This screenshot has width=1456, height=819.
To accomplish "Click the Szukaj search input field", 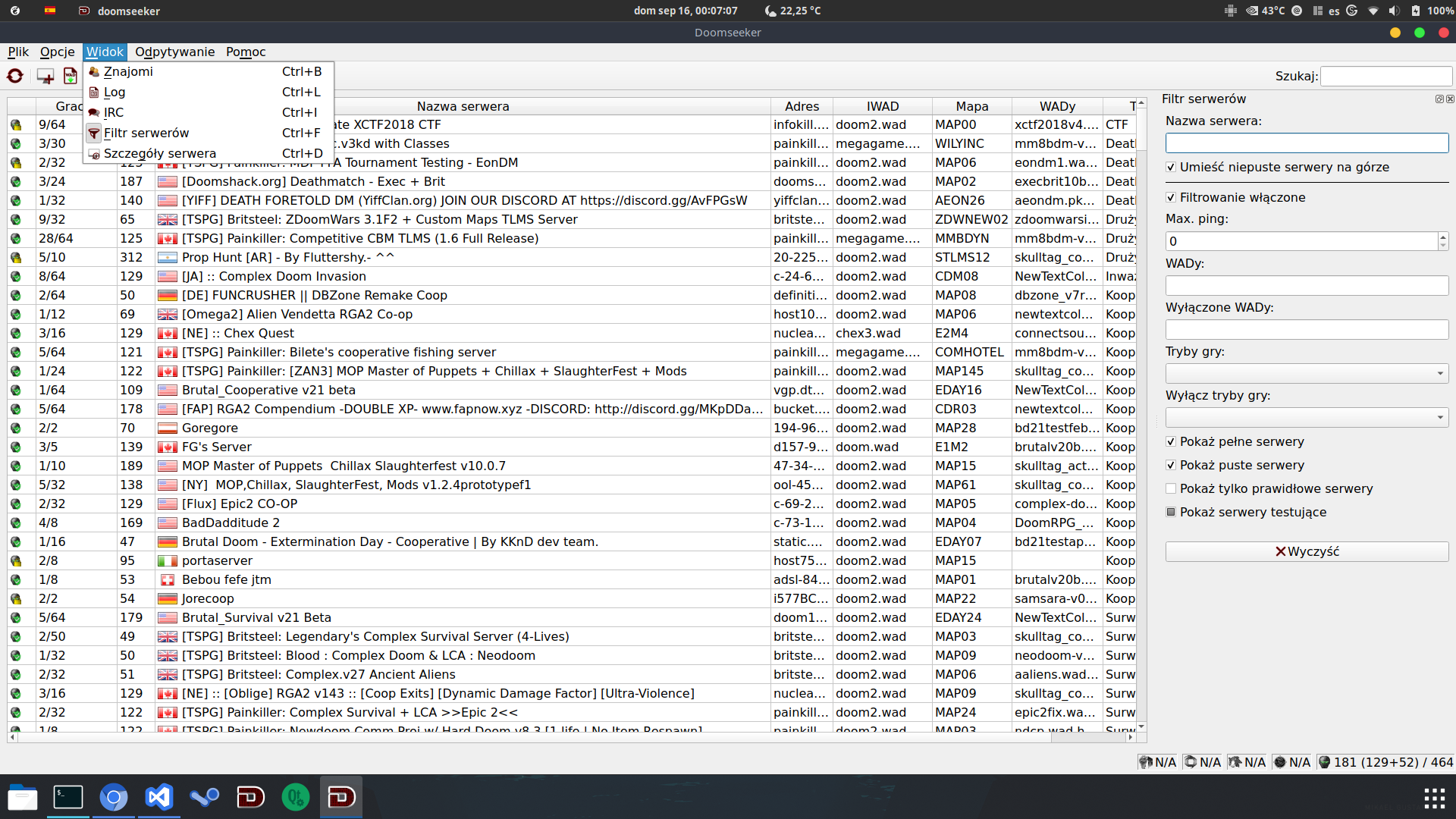I will (1385, 76).
